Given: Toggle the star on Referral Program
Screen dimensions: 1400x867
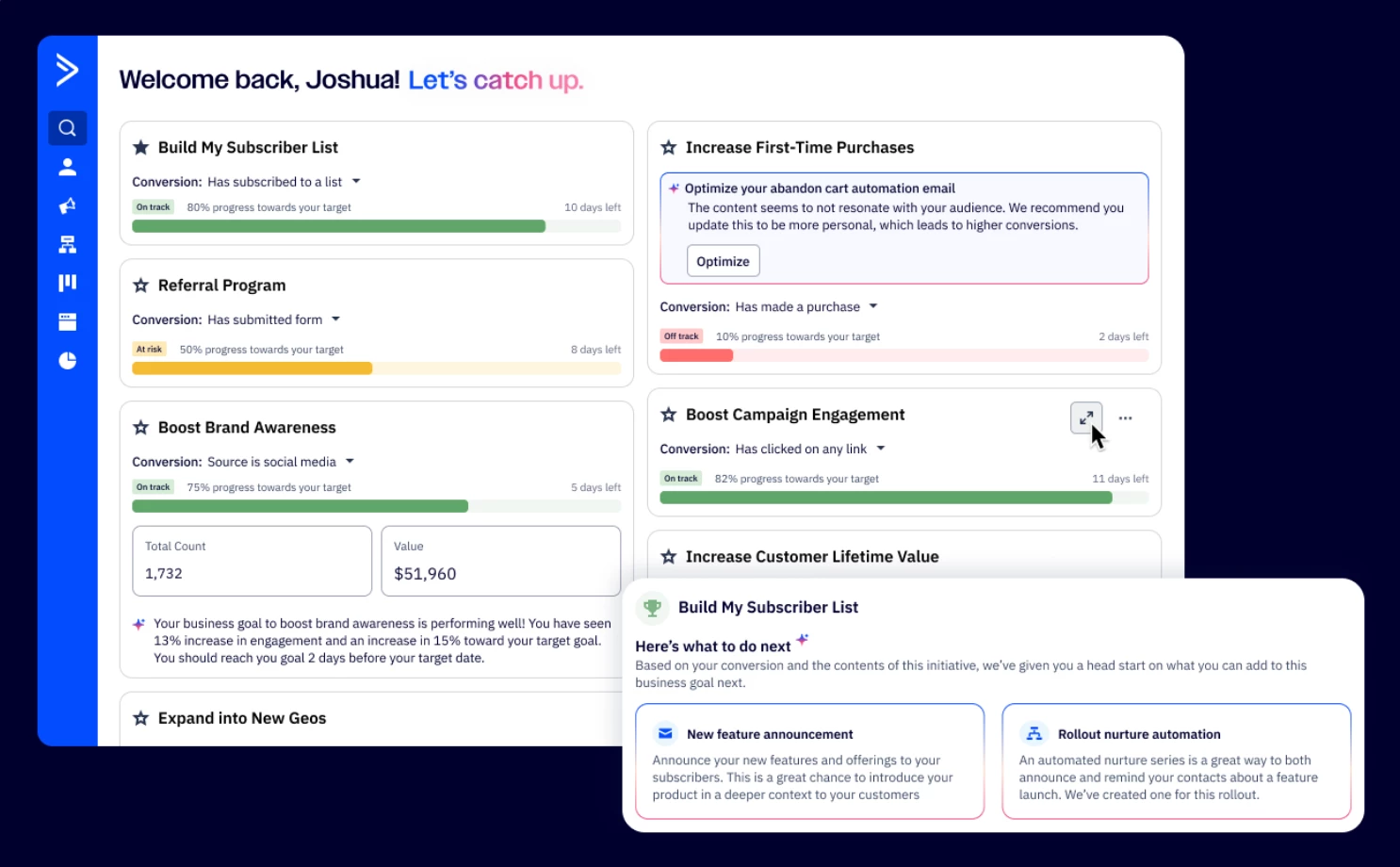Looking at the screenshot, I should pos(141,285).
